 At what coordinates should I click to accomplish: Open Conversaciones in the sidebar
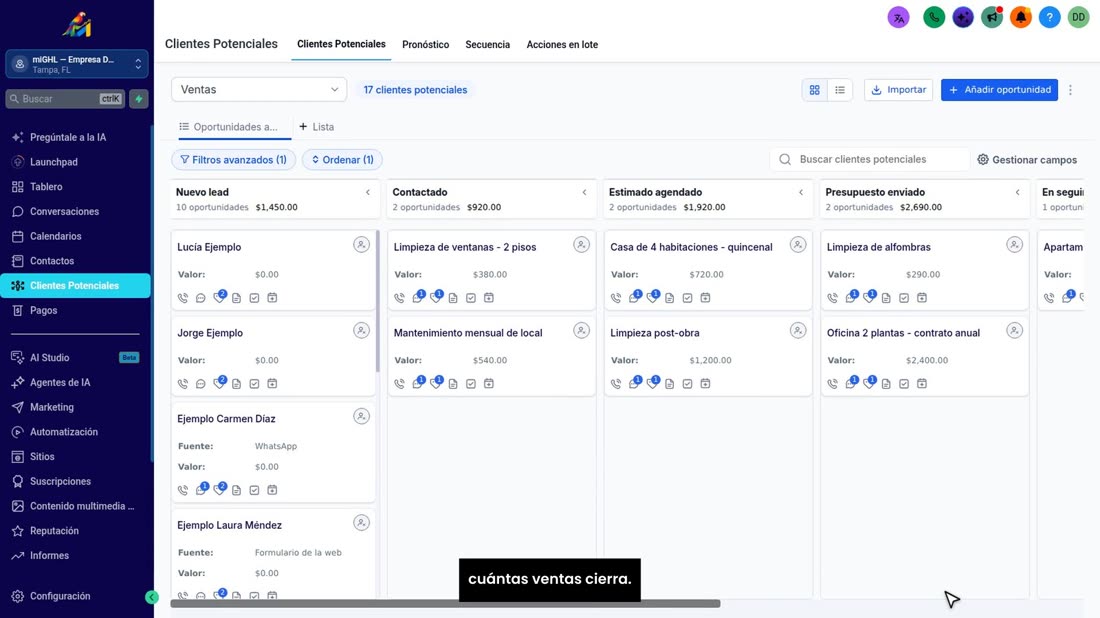coord(65,211)
